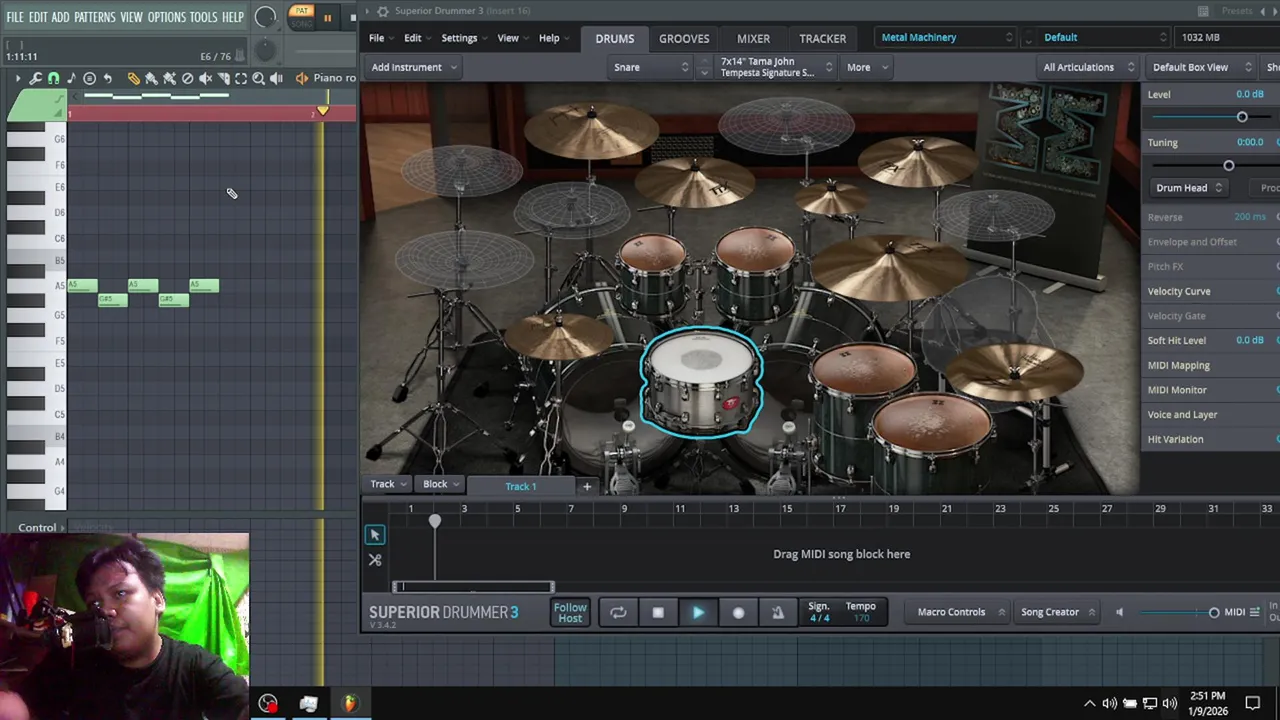
Task: Open the Default Box View dropdown
Action: point(1201,67)
